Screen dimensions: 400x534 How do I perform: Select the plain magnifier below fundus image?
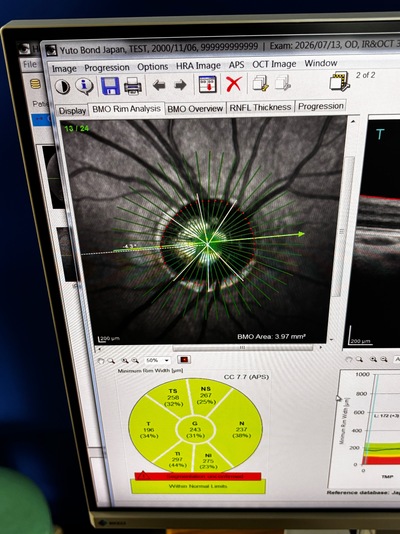tap(111, 361)
